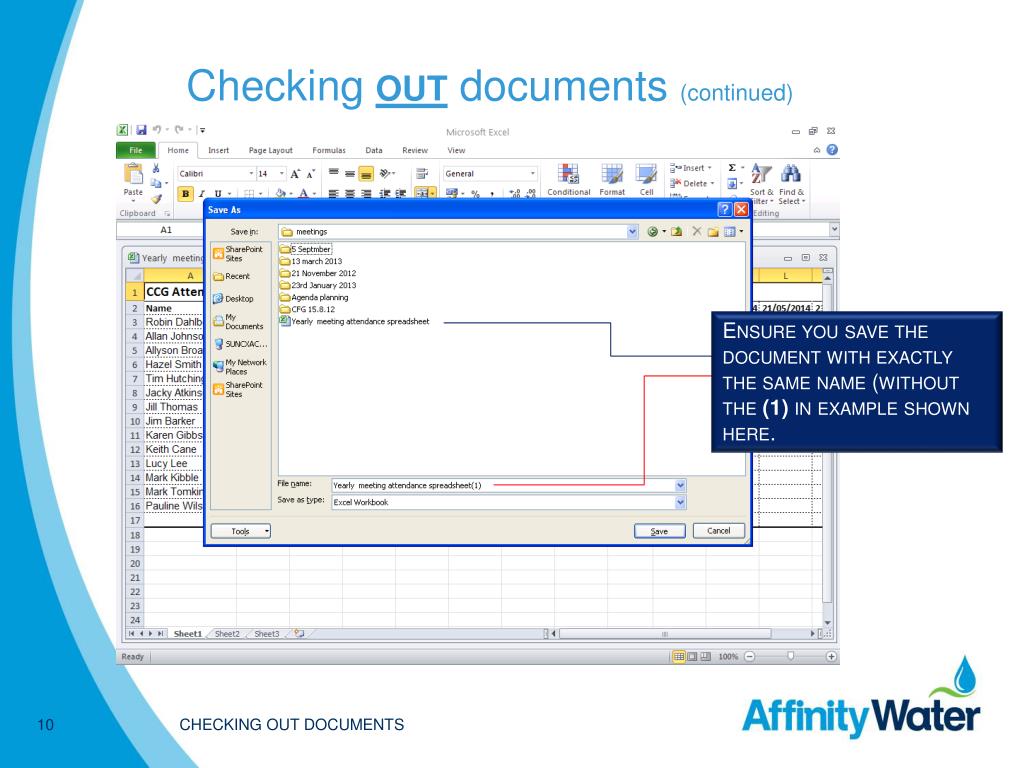Open the SUNCXAC computer in places bar
The image size is (1024, 768).
pos(240,344)
